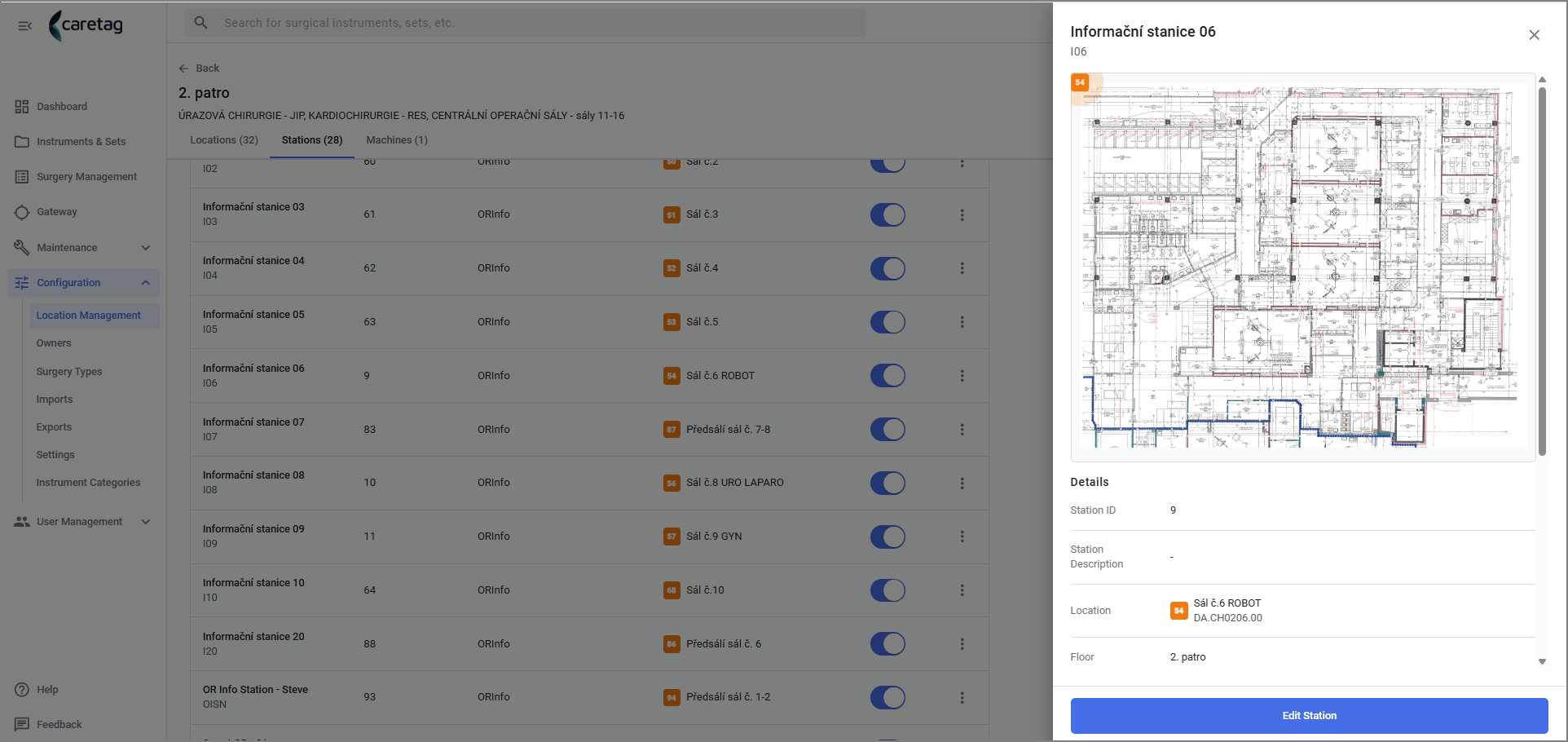1568x742 pixels.
Task: Open the Surgery Types submenu item
Action: point(69,372)
